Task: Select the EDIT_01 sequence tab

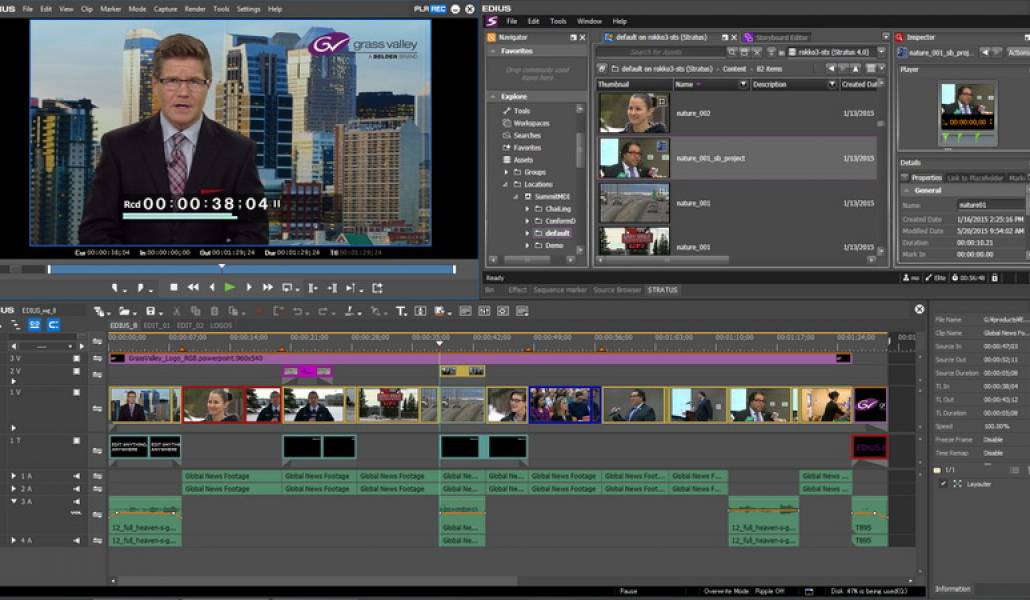Action: (x=157, y=325)
